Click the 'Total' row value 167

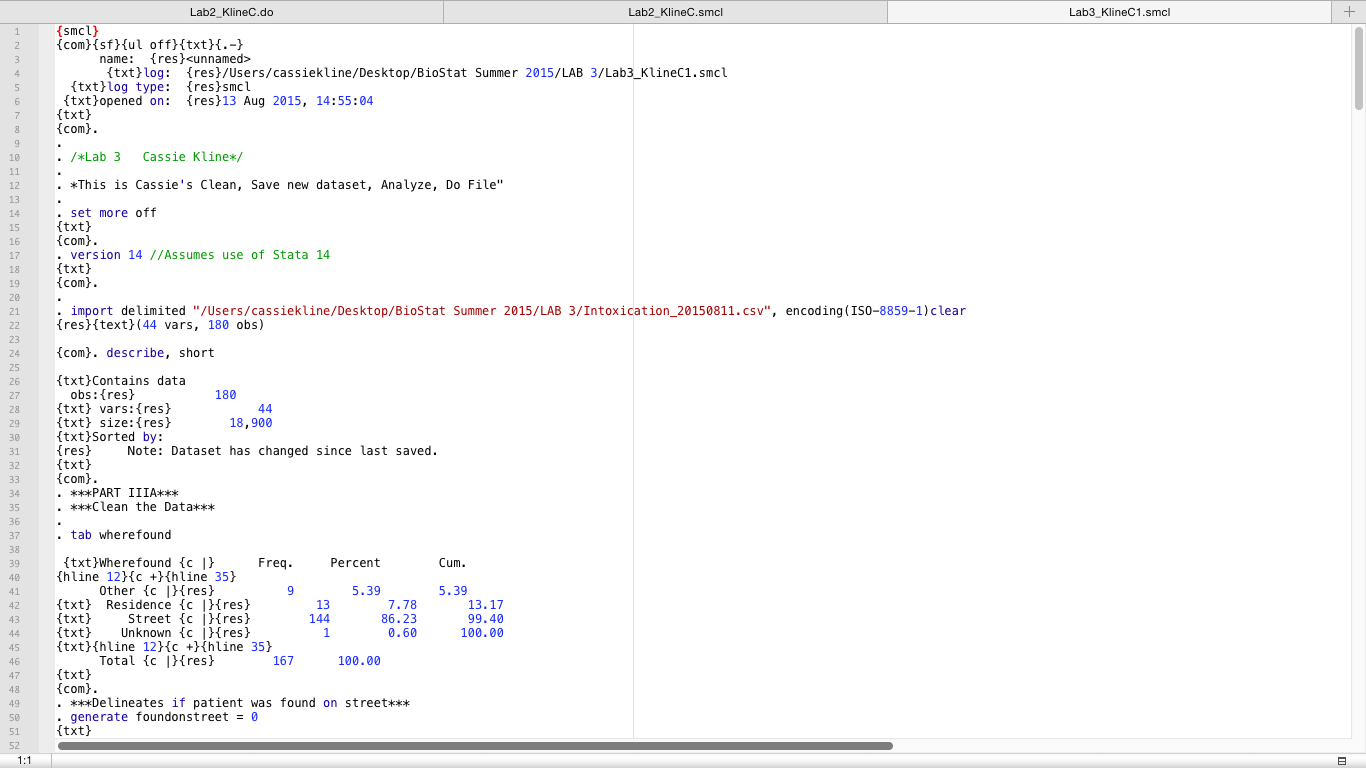tap(283, 661)
